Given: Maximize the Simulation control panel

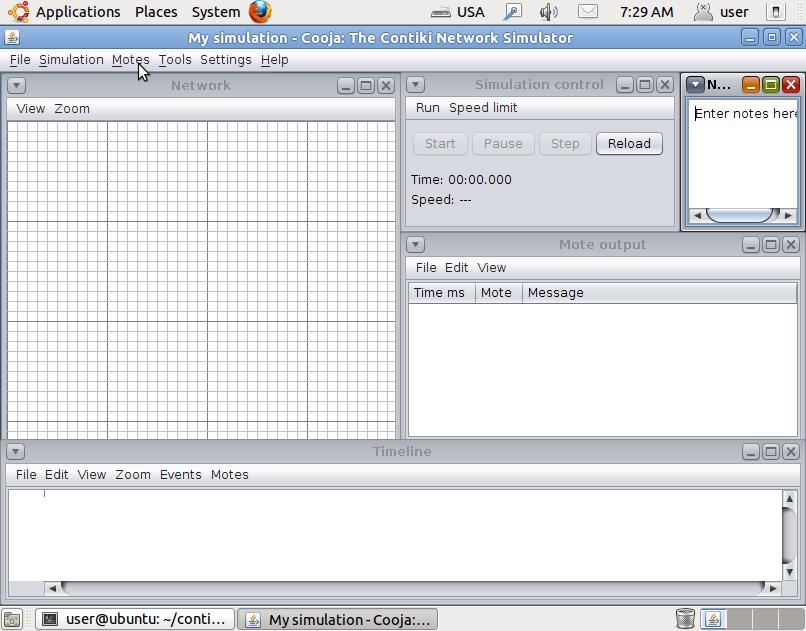Looking at the screenshot, I should tap(645, 84).
